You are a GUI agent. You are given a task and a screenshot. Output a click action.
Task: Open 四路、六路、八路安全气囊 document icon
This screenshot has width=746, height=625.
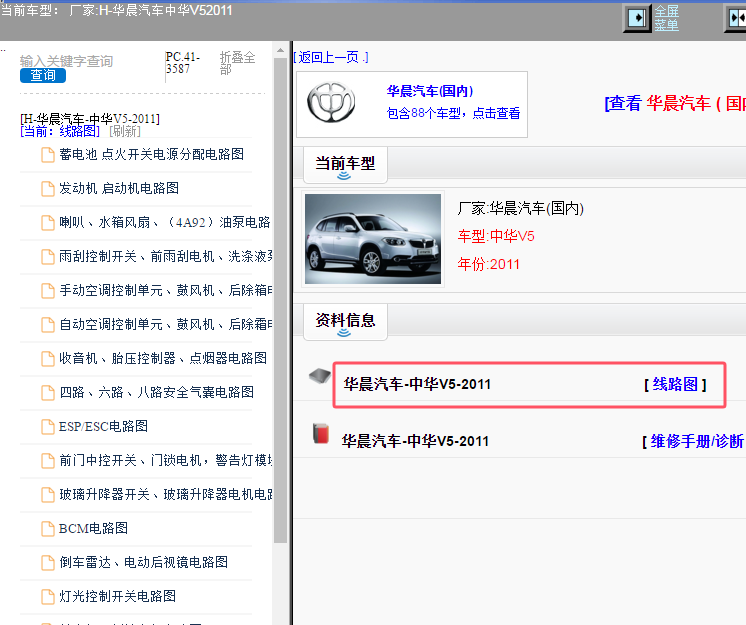point(48,393)
